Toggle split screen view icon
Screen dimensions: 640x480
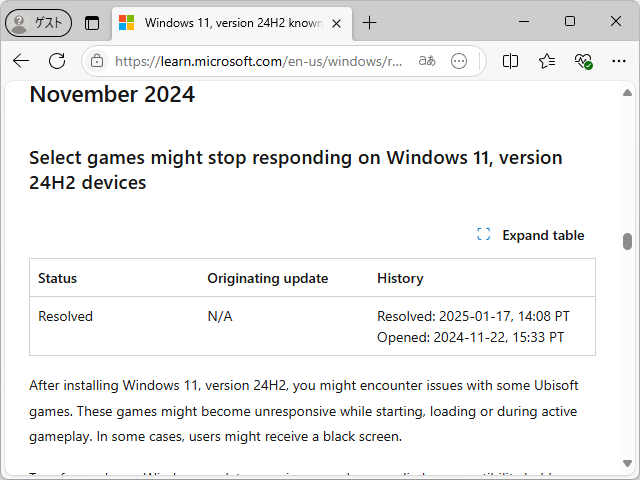pos(510,61)
